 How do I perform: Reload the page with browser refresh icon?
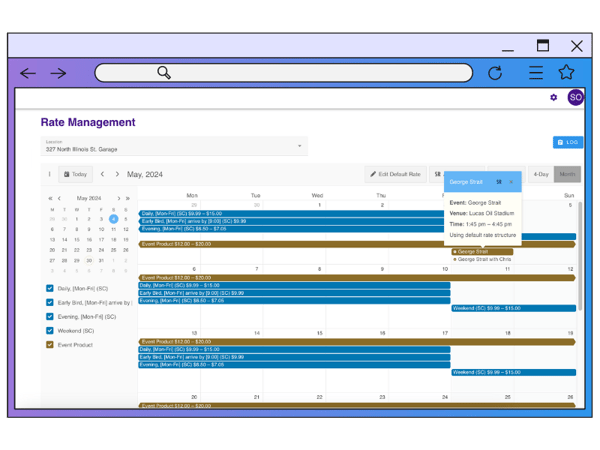(495, 73)
